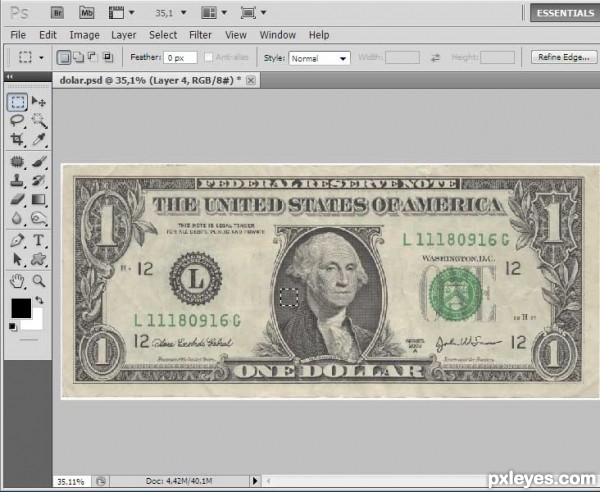Viewport: 600px width, 492px height.
Task: Open the Select menu
Action: 163,35
